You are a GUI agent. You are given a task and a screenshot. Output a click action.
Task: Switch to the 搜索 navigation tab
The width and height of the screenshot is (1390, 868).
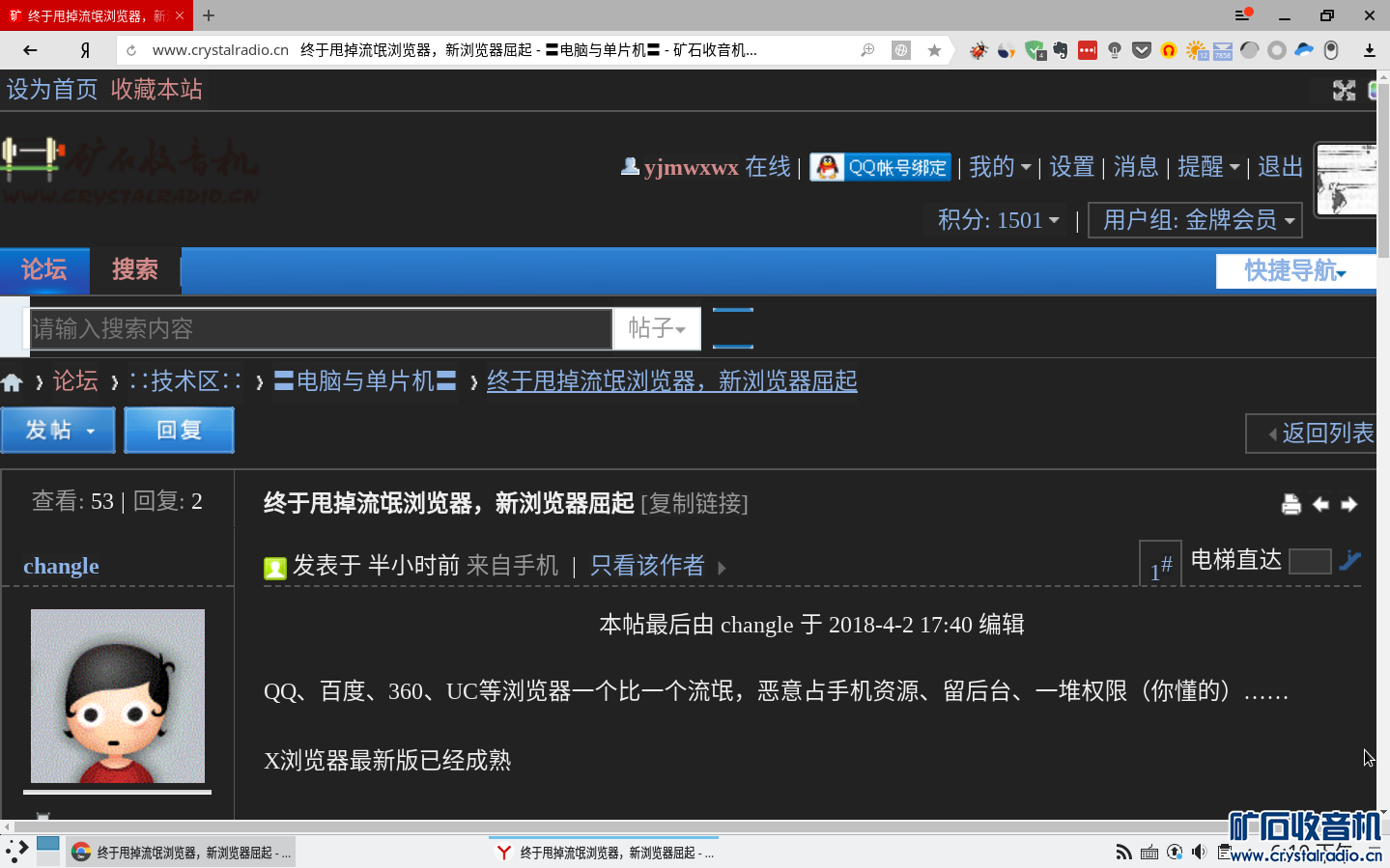[x=135, y=270]
